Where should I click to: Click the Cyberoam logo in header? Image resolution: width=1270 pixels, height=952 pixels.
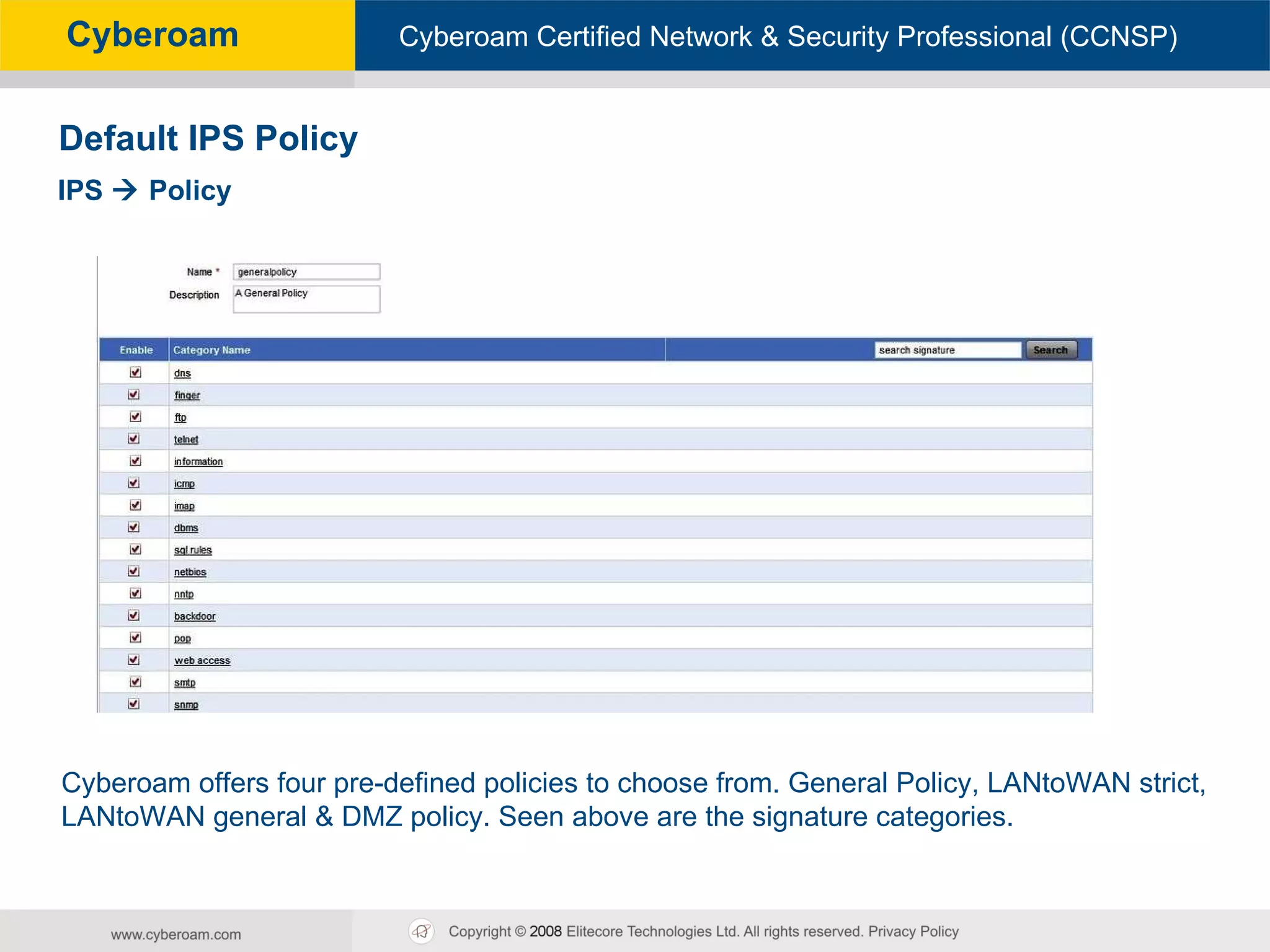[x=153, y=35]
